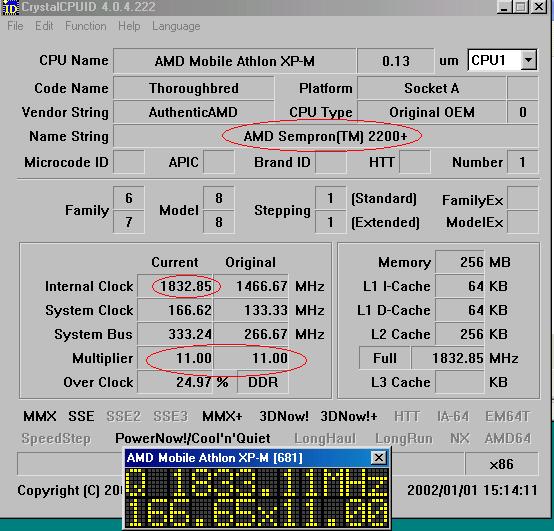
Task: Click the SSE feature label
Action: pos(81,416)
